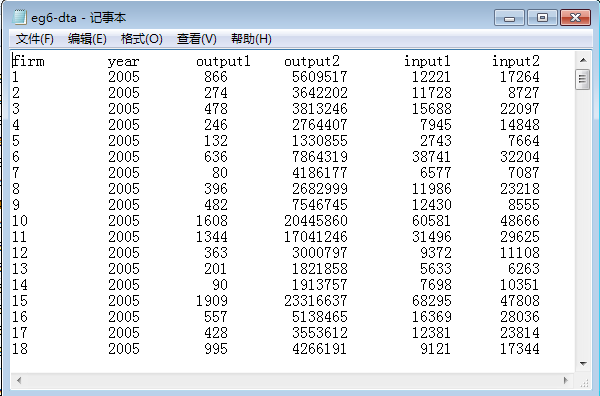This screenshot has width=600, height=396.
Task: Click the 'output1' header text
Action: point(223,61)
